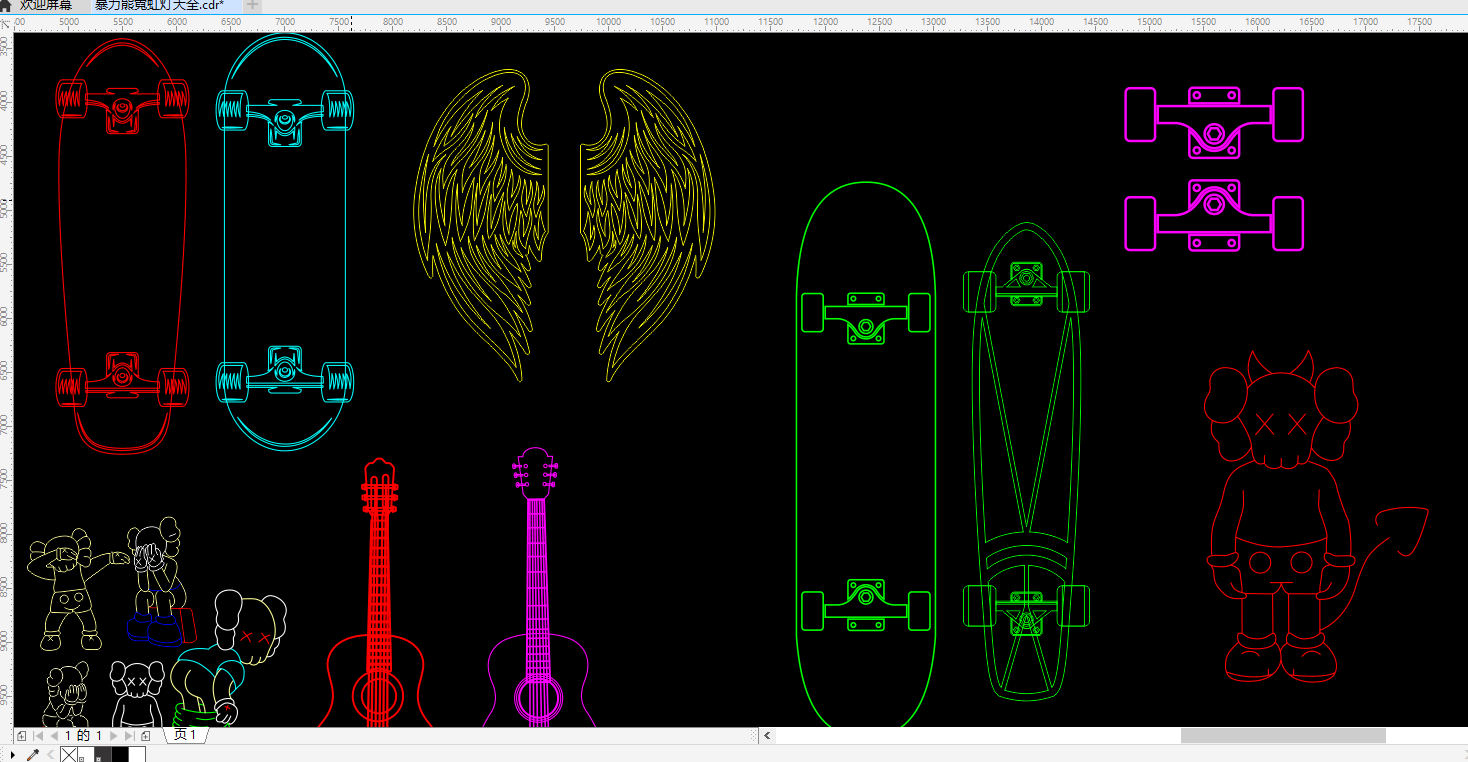
Task: Add a page after using right page-plus icon
Action: pyautogui.click(x=146, y=736)
